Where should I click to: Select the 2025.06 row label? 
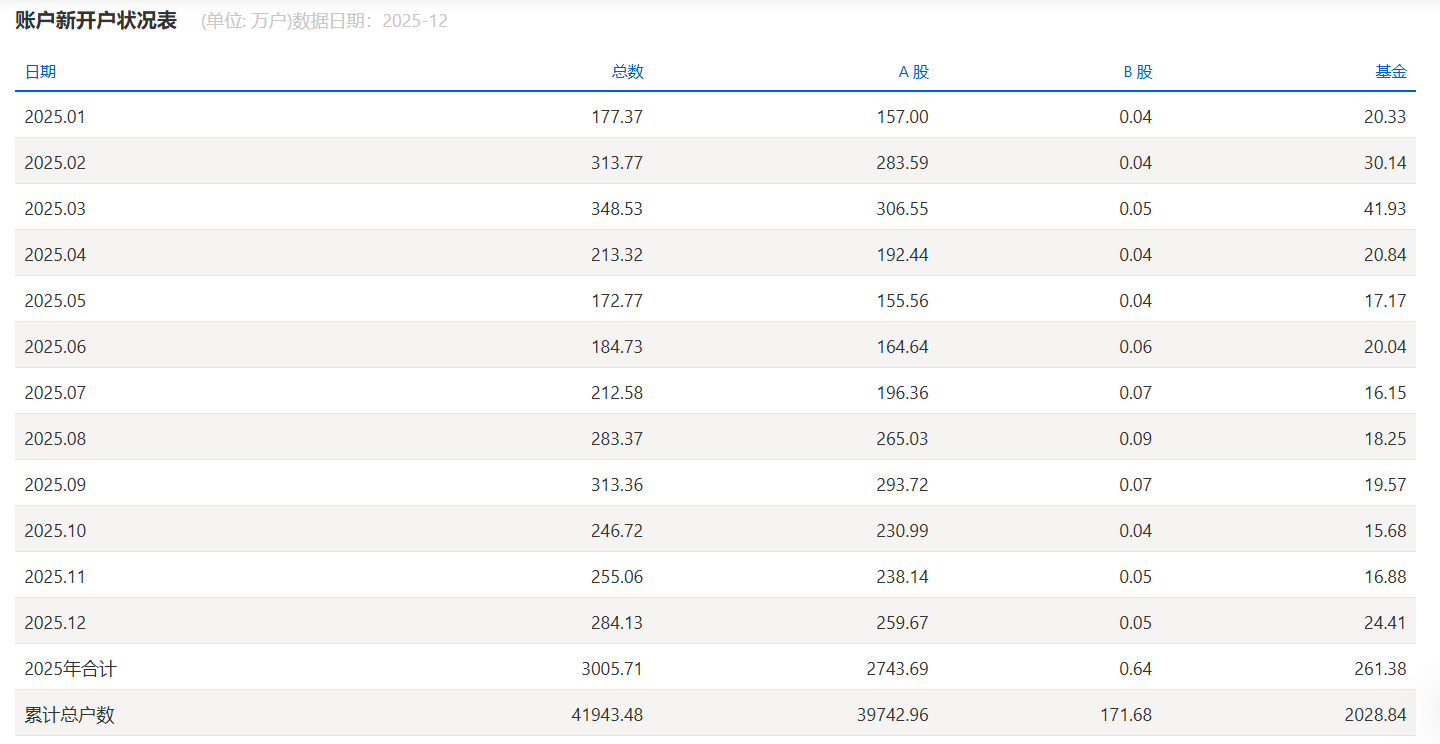tap(55, 346)
